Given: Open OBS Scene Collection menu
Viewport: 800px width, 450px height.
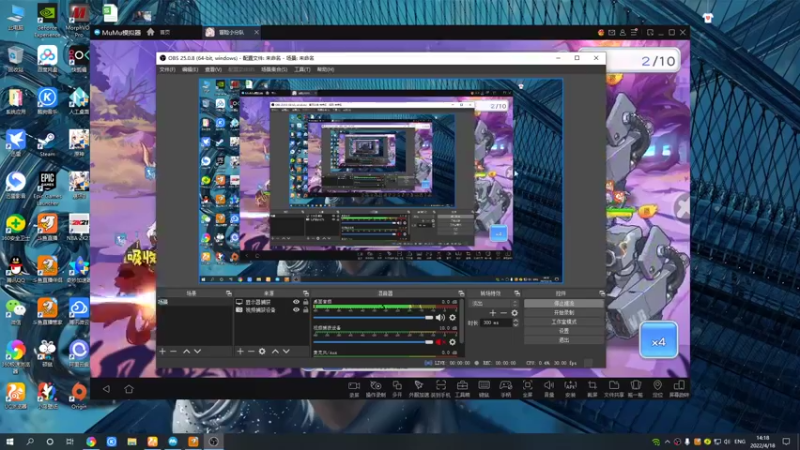Looking at the screenshot, I should tap(274, 69).
